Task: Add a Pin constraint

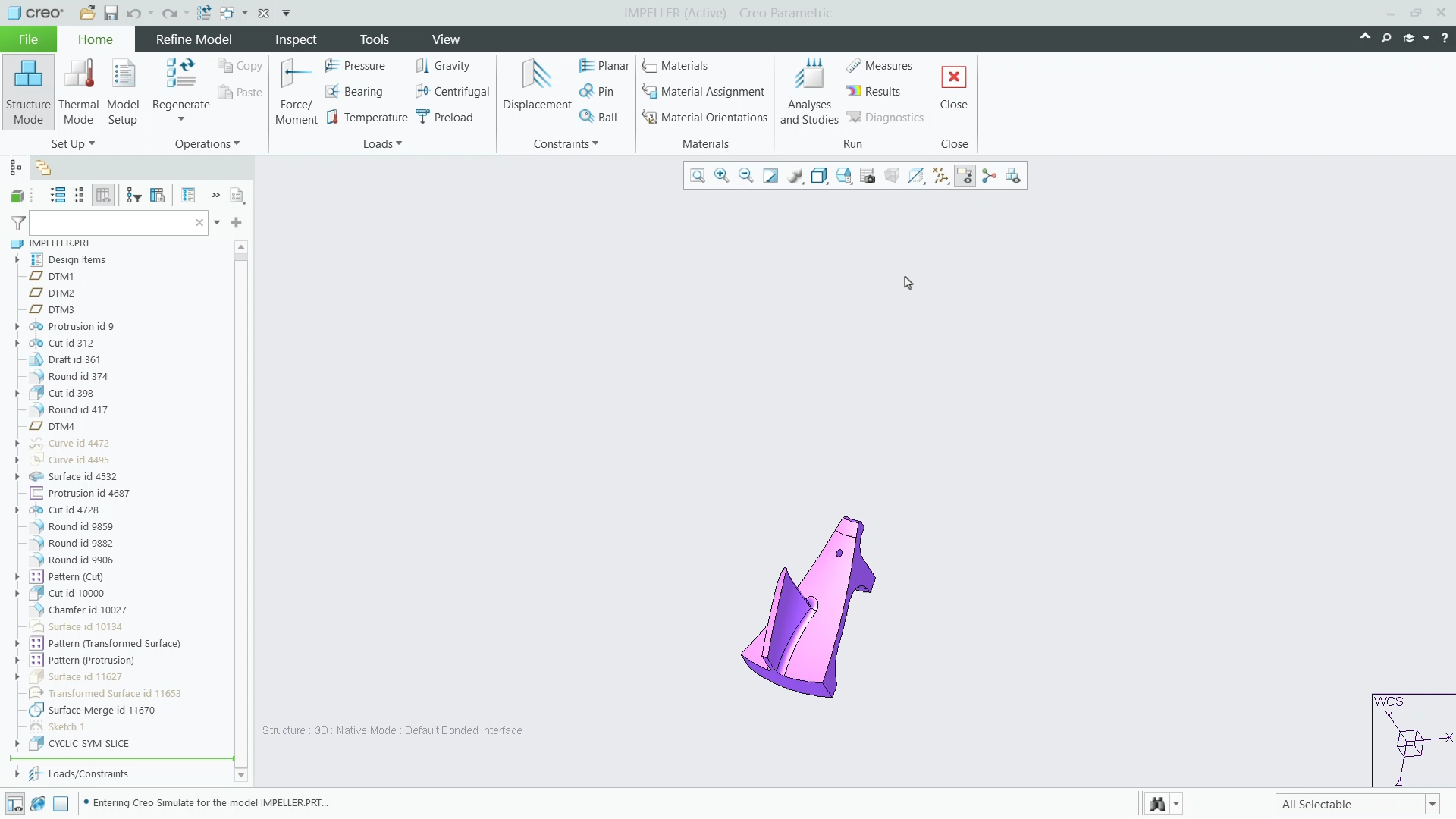Action: (x=597, y=92)
